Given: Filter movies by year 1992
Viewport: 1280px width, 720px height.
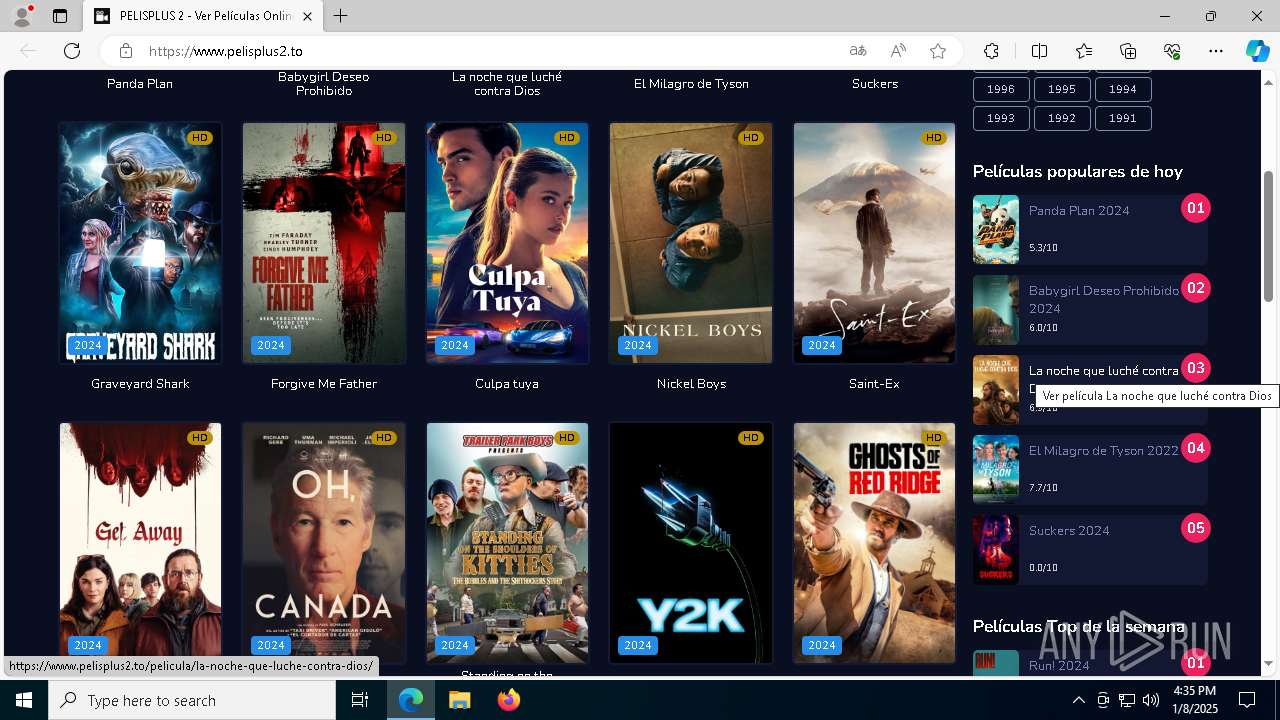Looking at the screenshot, I should 1062,118.
